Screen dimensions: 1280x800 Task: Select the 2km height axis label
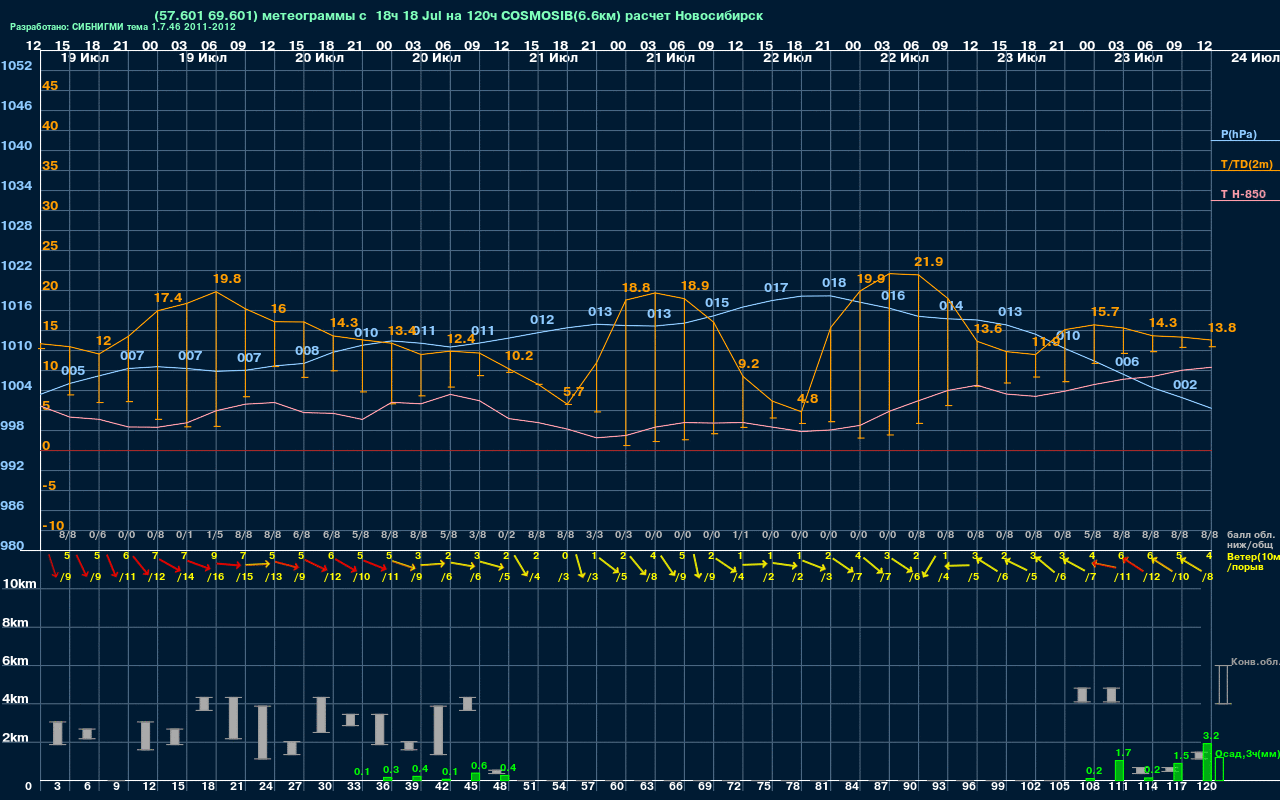[14, 738]
